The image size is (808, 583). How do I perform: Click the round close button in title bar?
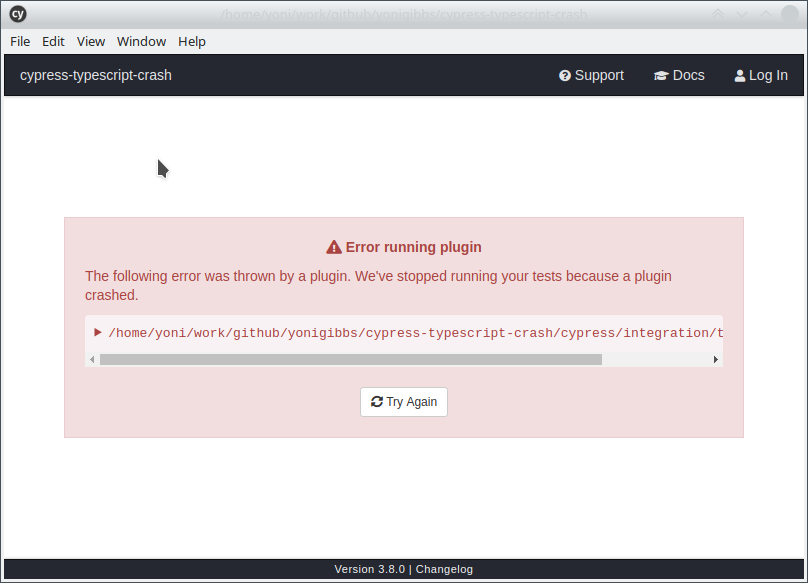790,14
